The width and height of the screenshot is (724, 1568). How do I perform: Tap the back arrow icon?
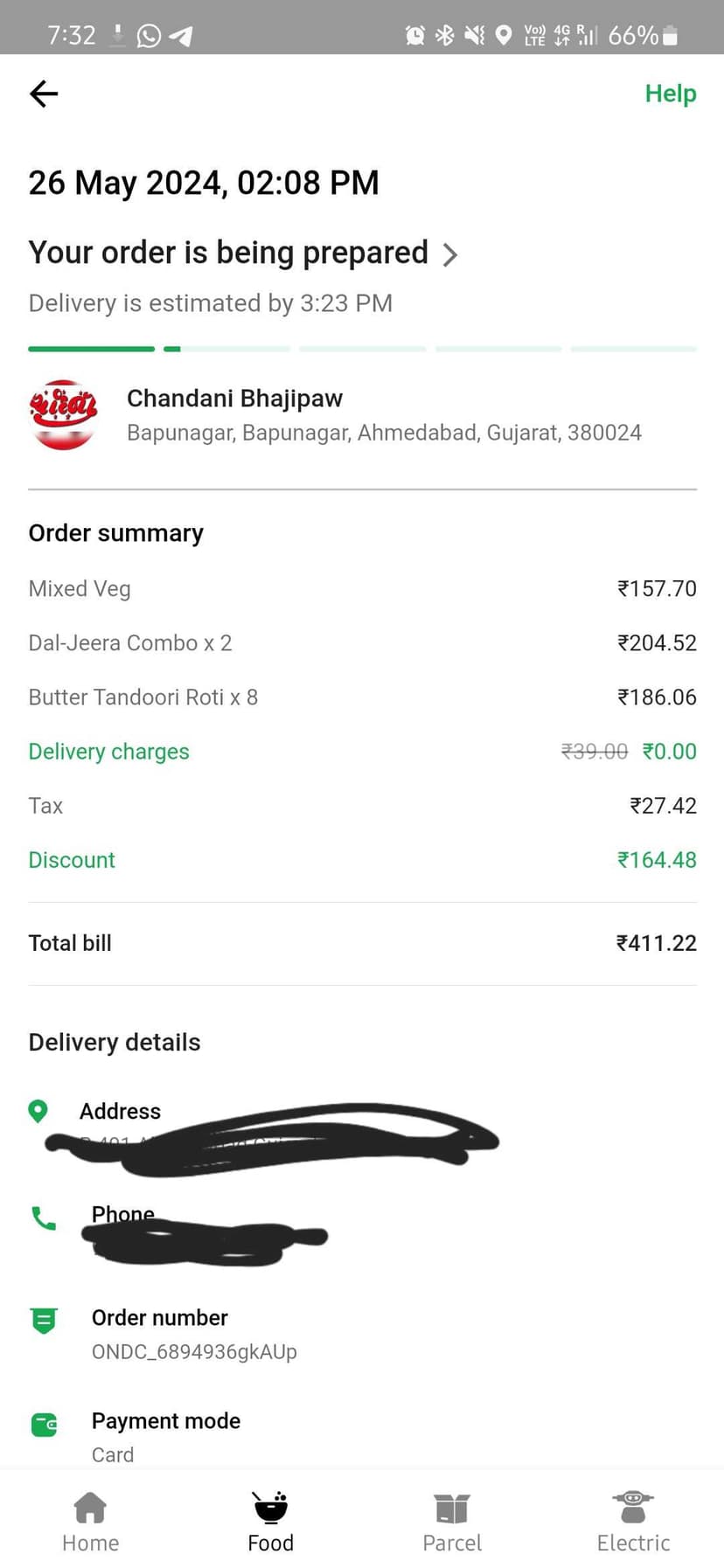pos(44,94)
